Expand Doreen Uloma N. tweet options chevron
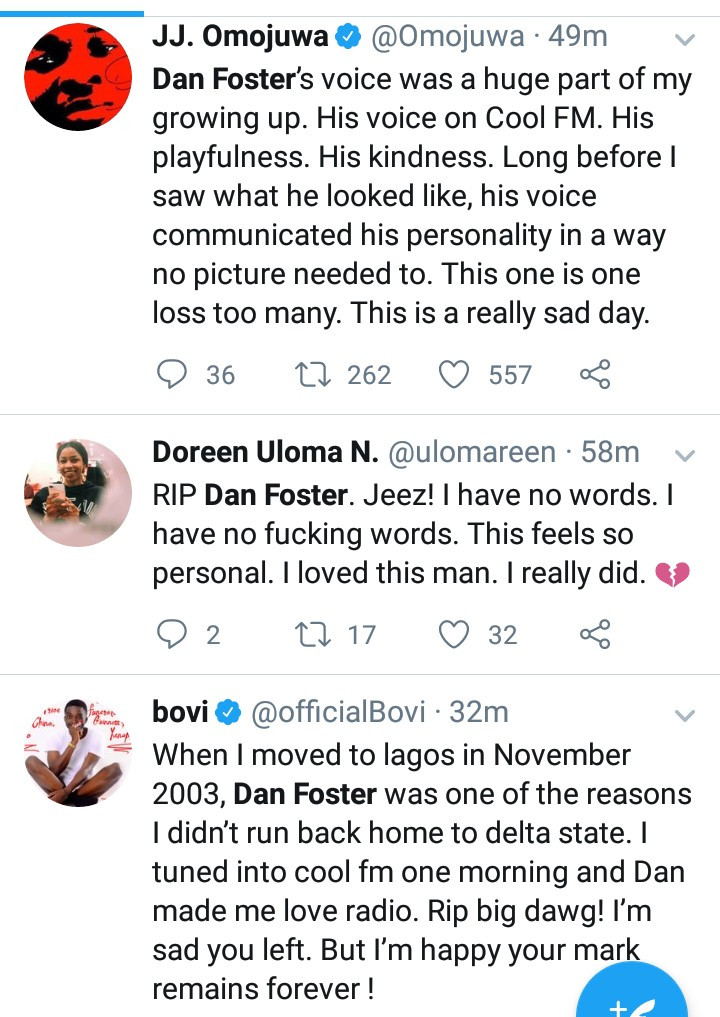720x1017 pixels. click(x=685, y=455)
